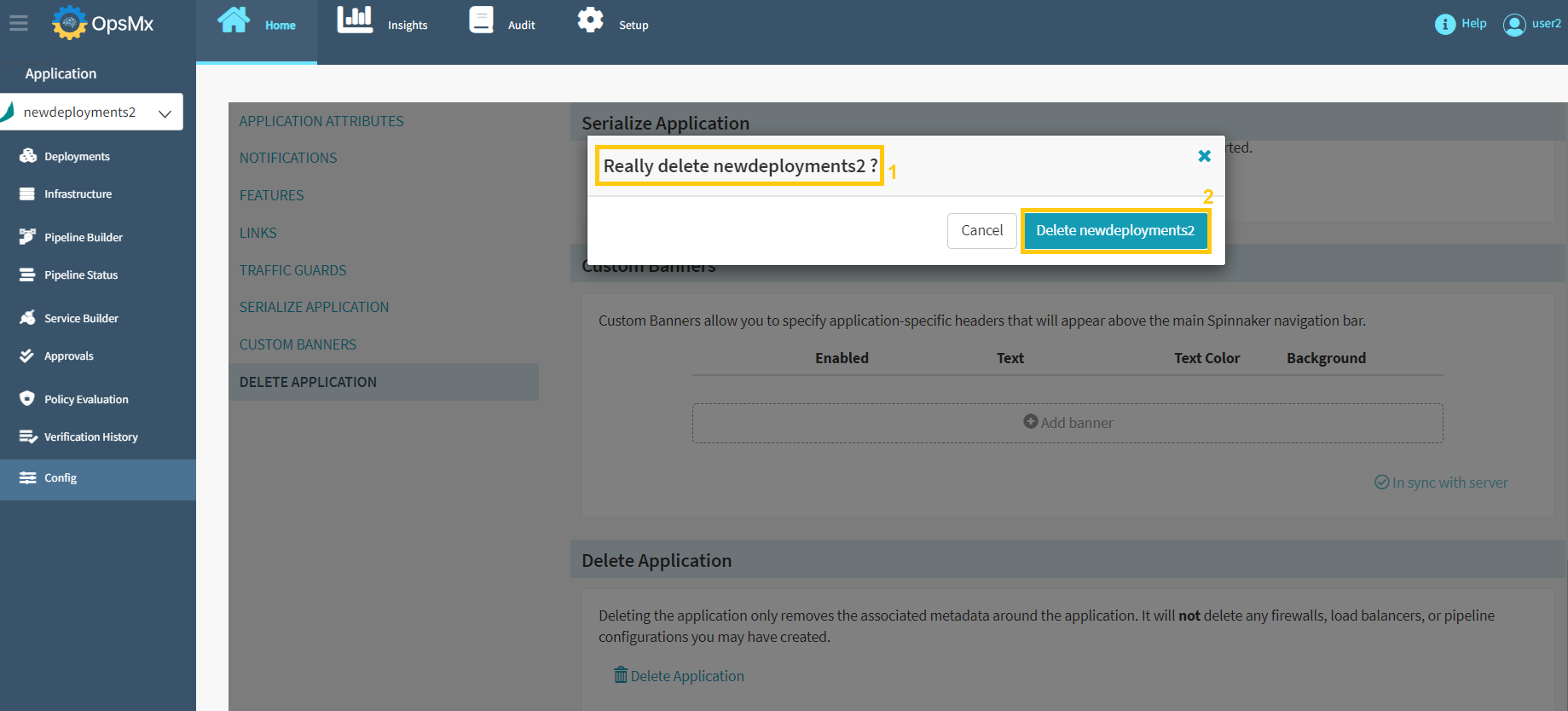This screenshot has height=711, width=1568.
Task: Click the Add banner area
Action: coord(1068,423)
